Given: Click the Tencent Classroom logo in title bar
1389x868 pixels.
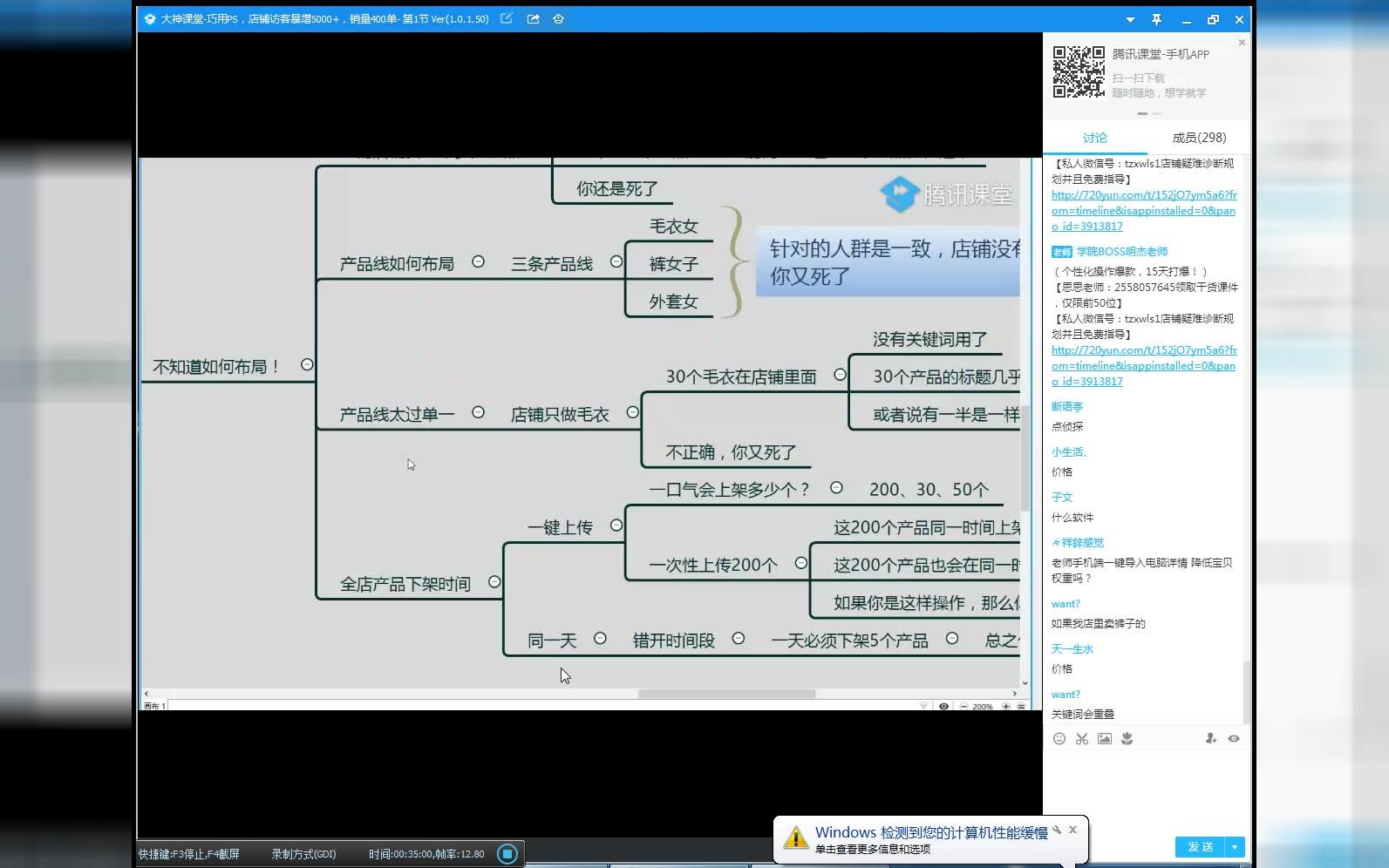Looking at the screenshot, I should (150, 18).
